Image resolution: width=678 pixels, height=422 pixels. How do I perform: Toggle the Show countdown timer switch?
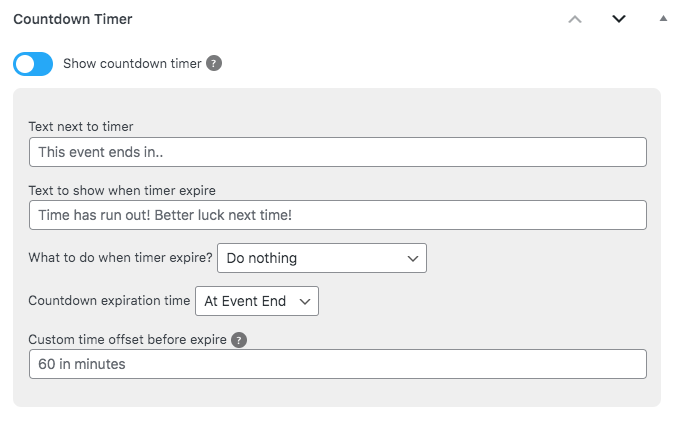click(x=33, y=64)
